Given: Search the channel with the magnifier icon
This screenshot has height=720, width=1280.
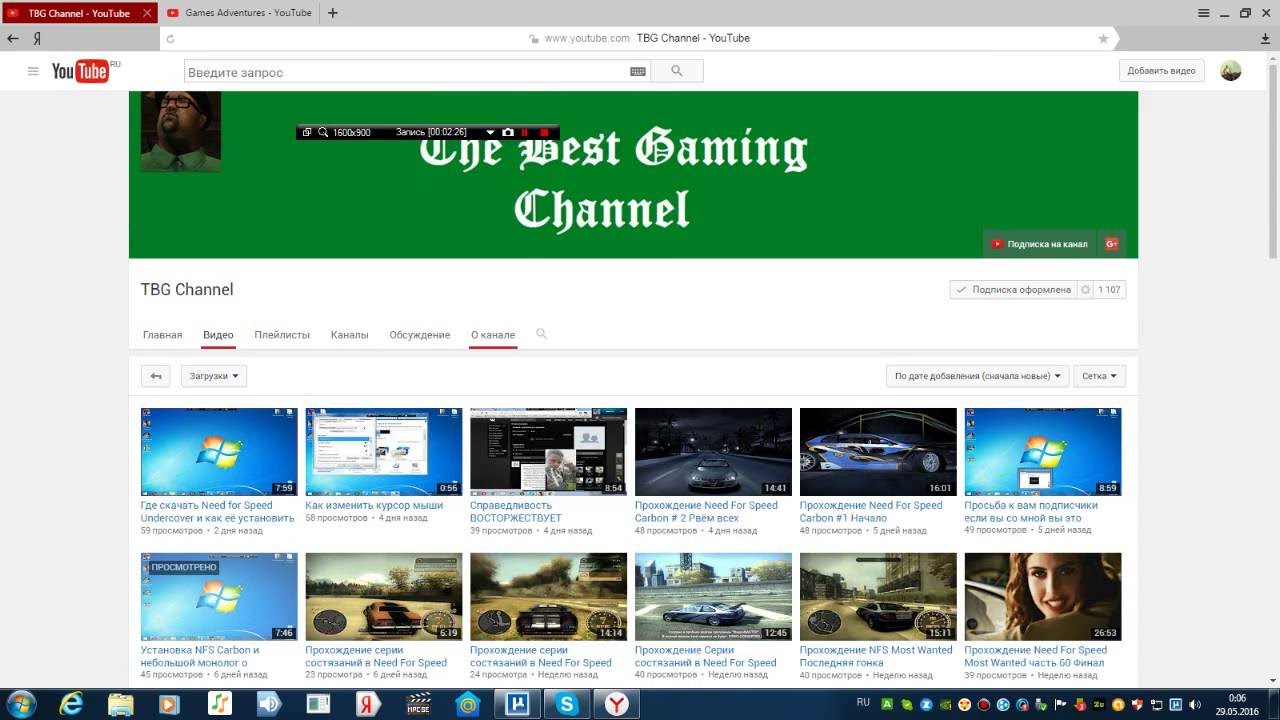Looking at the screenshot, I should (541, 334).
